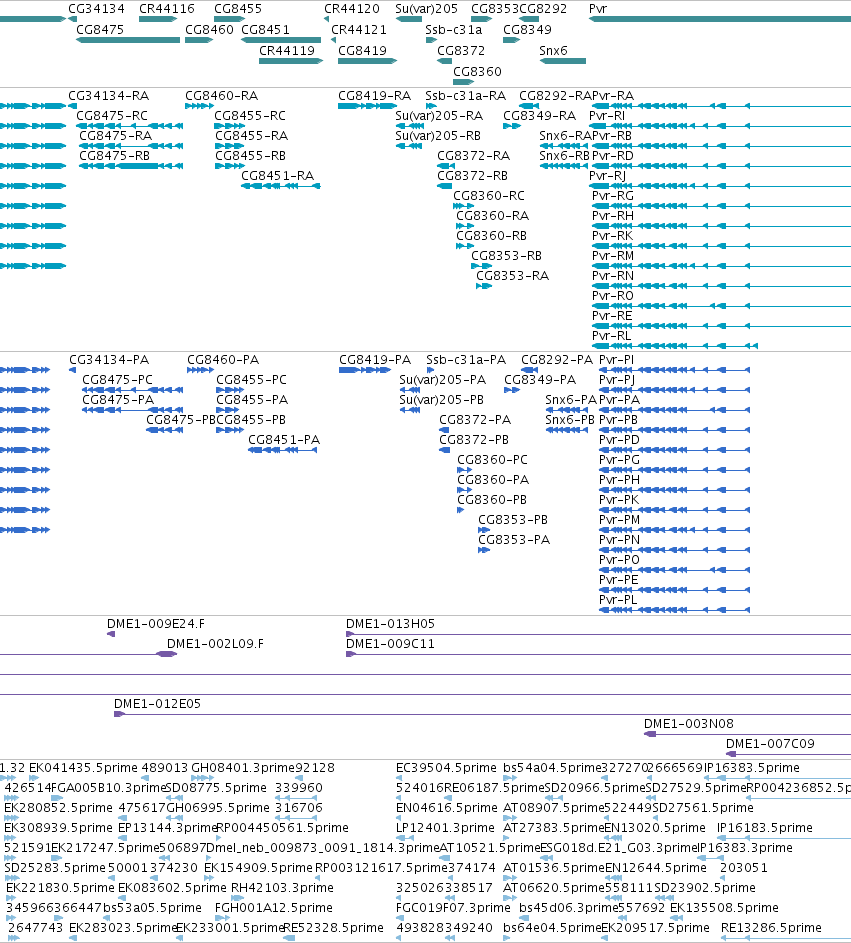Click the CG8451 gene label
This screenshot has width=851, height=943.
(265, 29)
